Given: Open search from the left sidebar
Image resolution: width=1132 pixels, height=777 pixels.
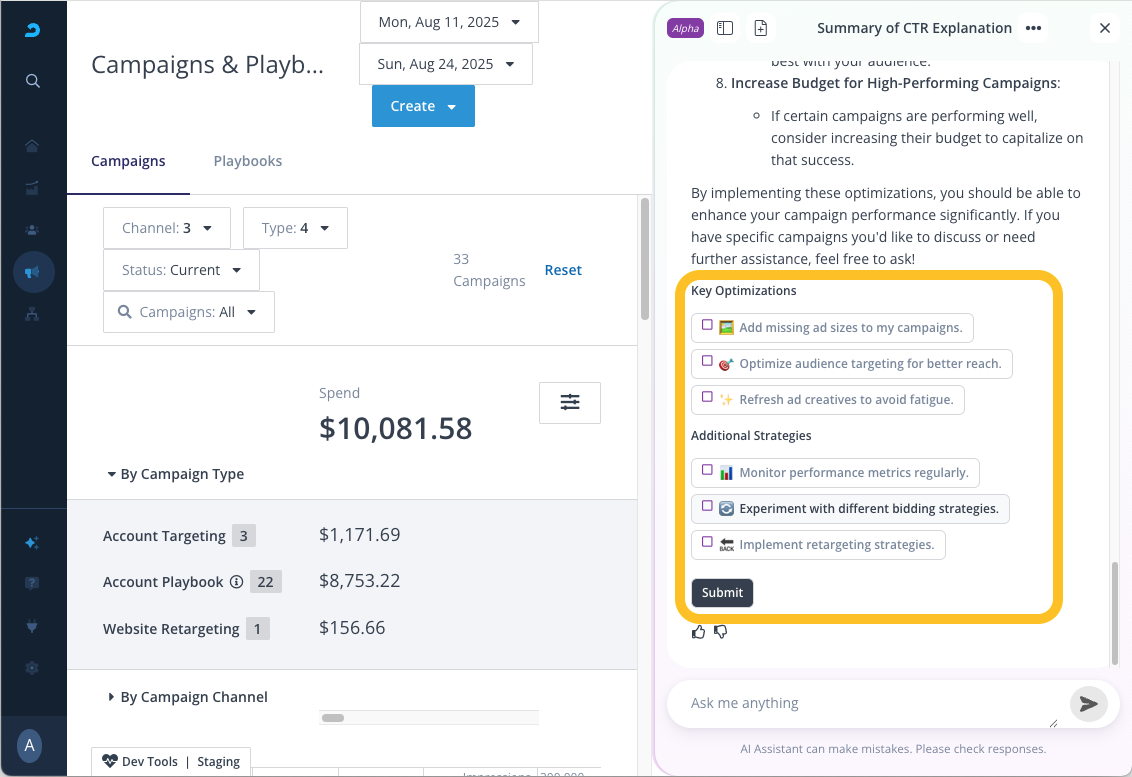Looking at the screenshot, I should tap(33, 81).
